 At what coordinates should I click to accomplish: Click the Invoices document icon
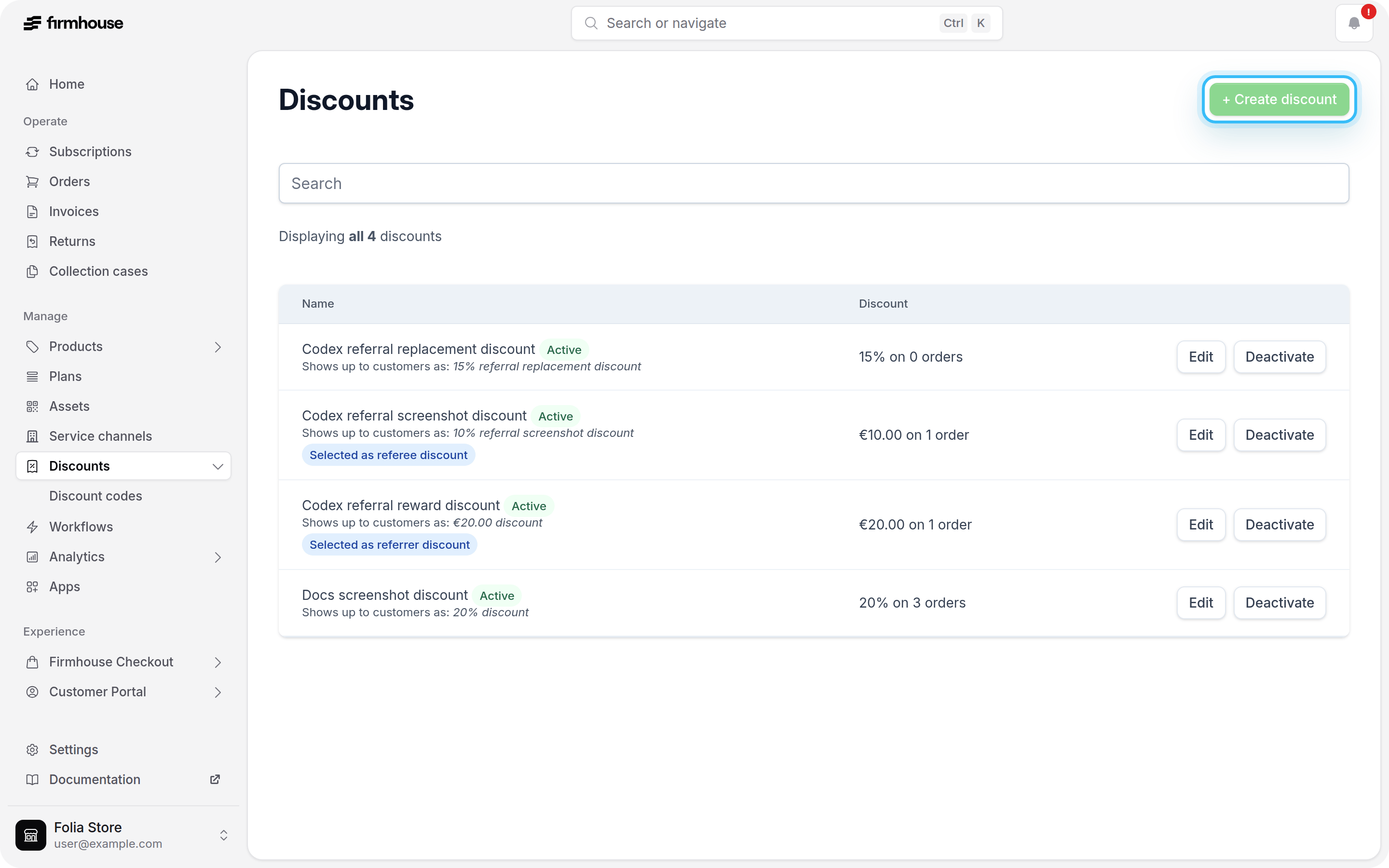(x=33, y=211)
